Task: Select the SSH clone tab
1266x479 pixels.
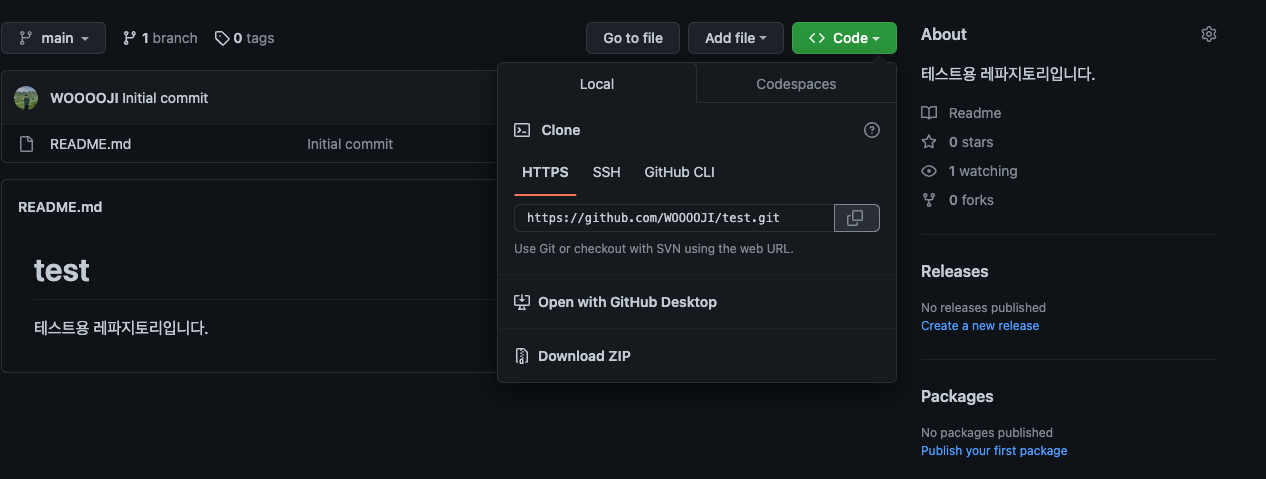Action: [606, 172]
